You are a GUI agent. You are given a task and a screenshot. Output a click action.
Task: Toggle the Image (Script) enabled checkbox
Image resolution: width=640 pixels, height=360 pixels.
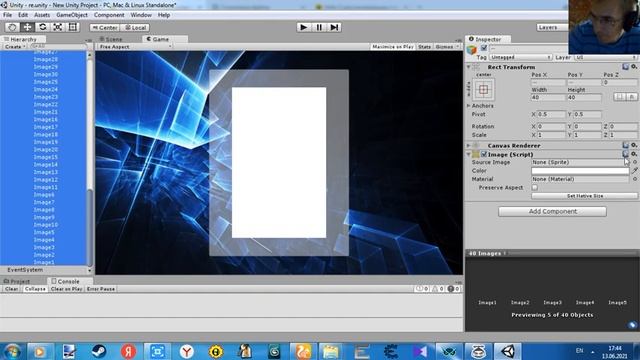pyautogui.click(x=484, y=154)
